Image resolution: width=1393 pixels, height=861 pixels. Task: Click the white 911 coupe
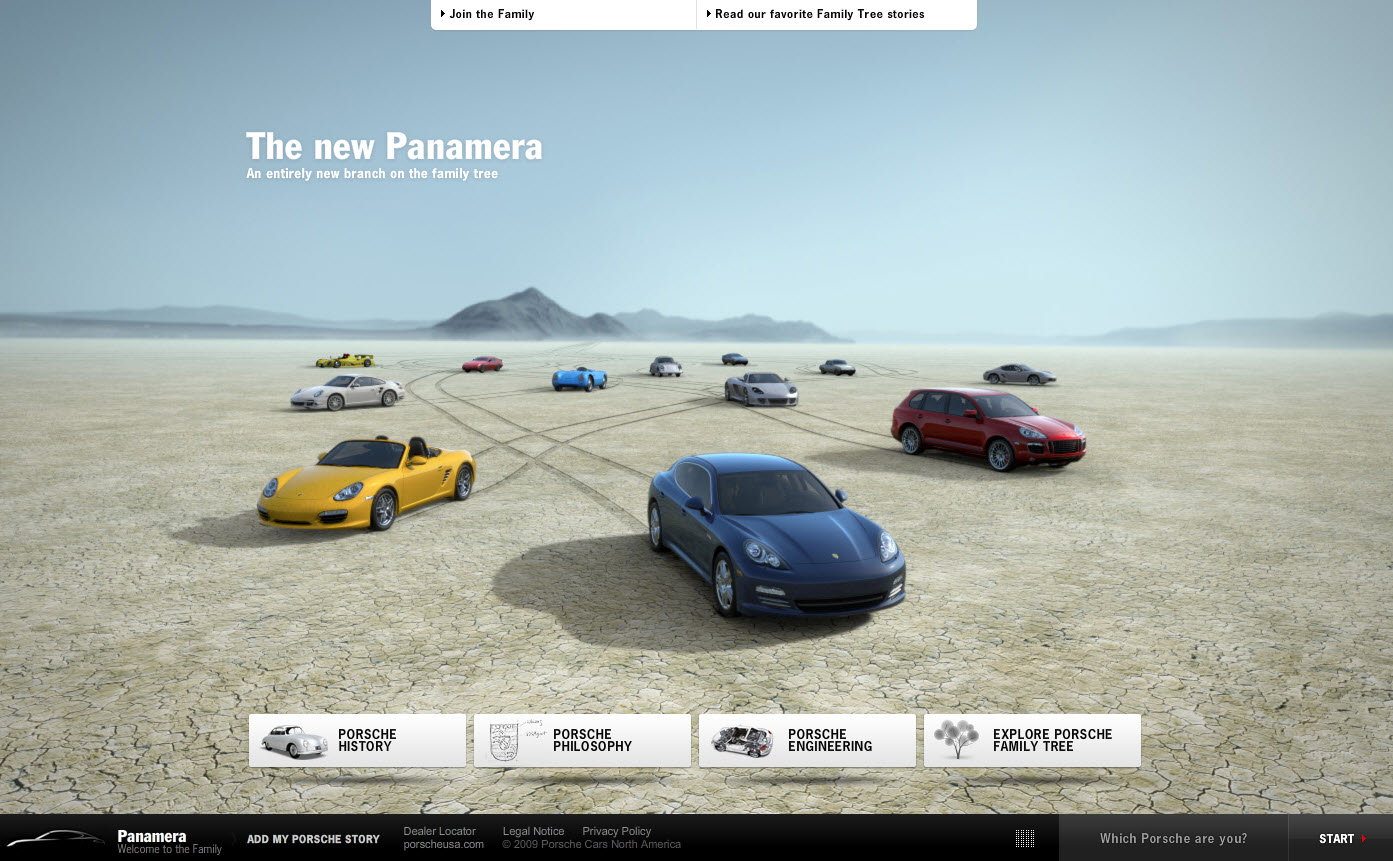[x=347, y=391]
